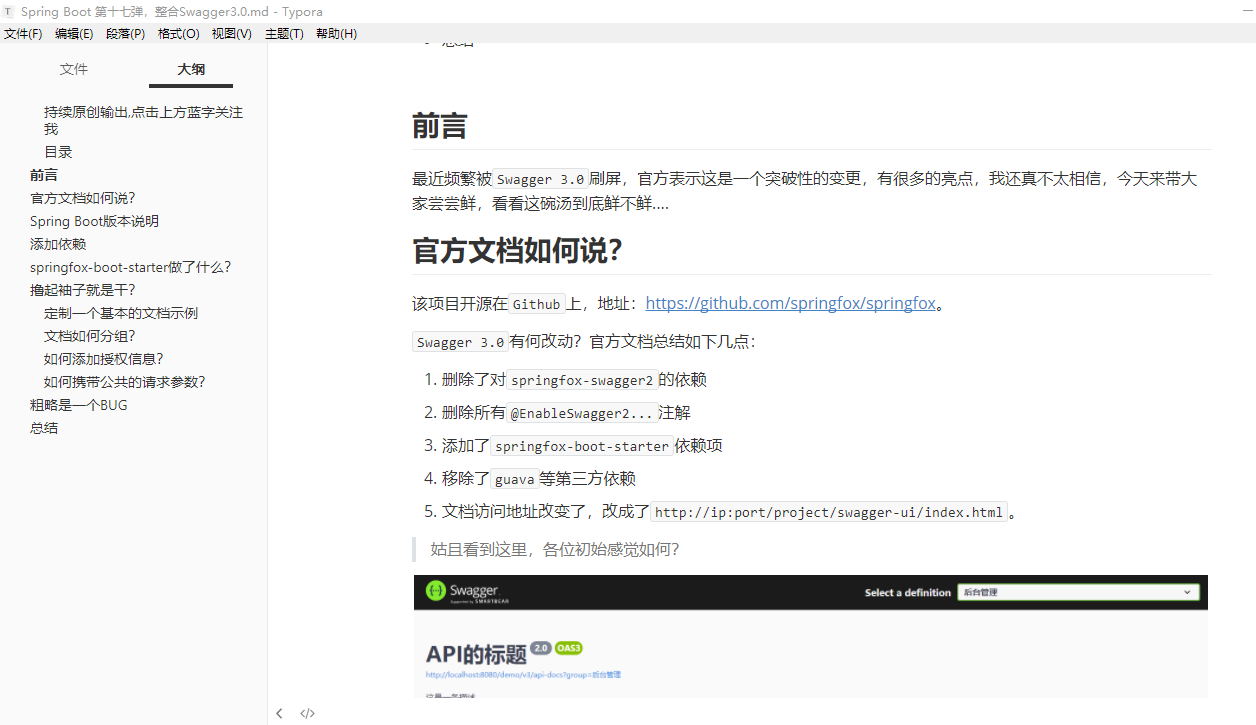This screenshot has width=1256, height=725.
Task: Navigate to 添加依赖 via outline
Action: (57, 243)
